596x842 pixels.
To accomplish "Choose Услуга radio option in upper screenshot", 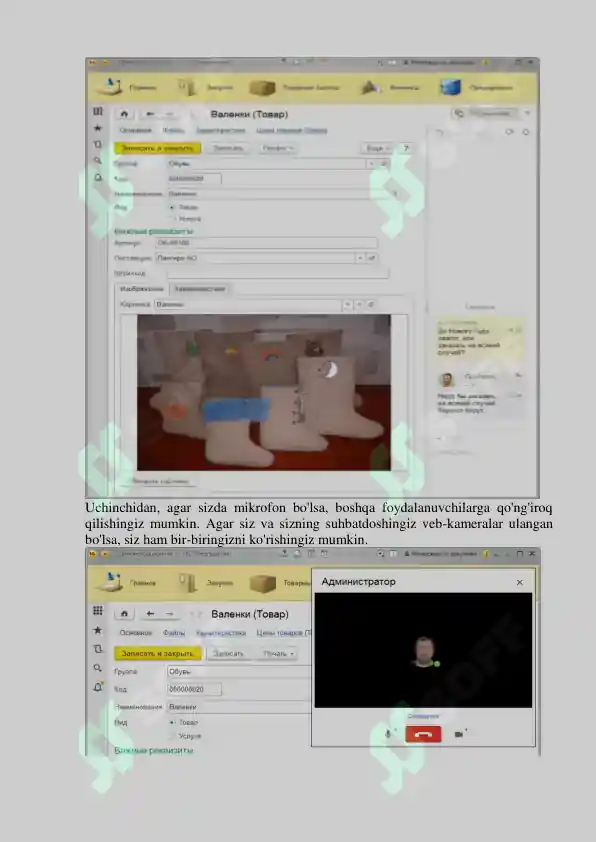I will 173,219.
